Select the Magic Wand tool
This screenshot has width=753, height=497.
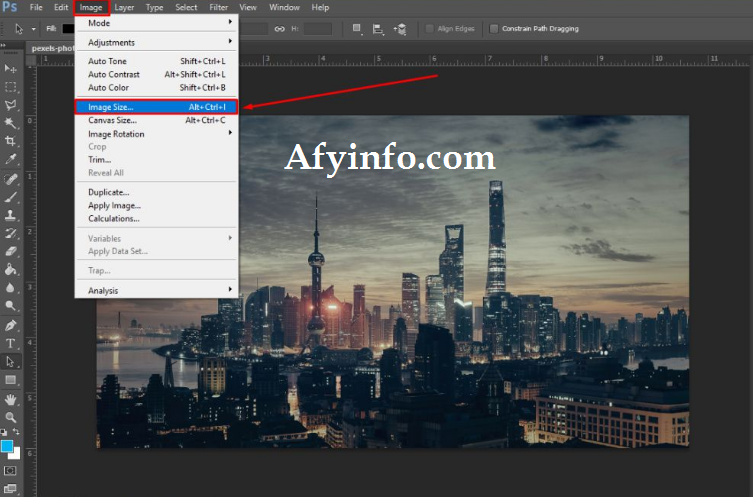click(x=11, y=123)
